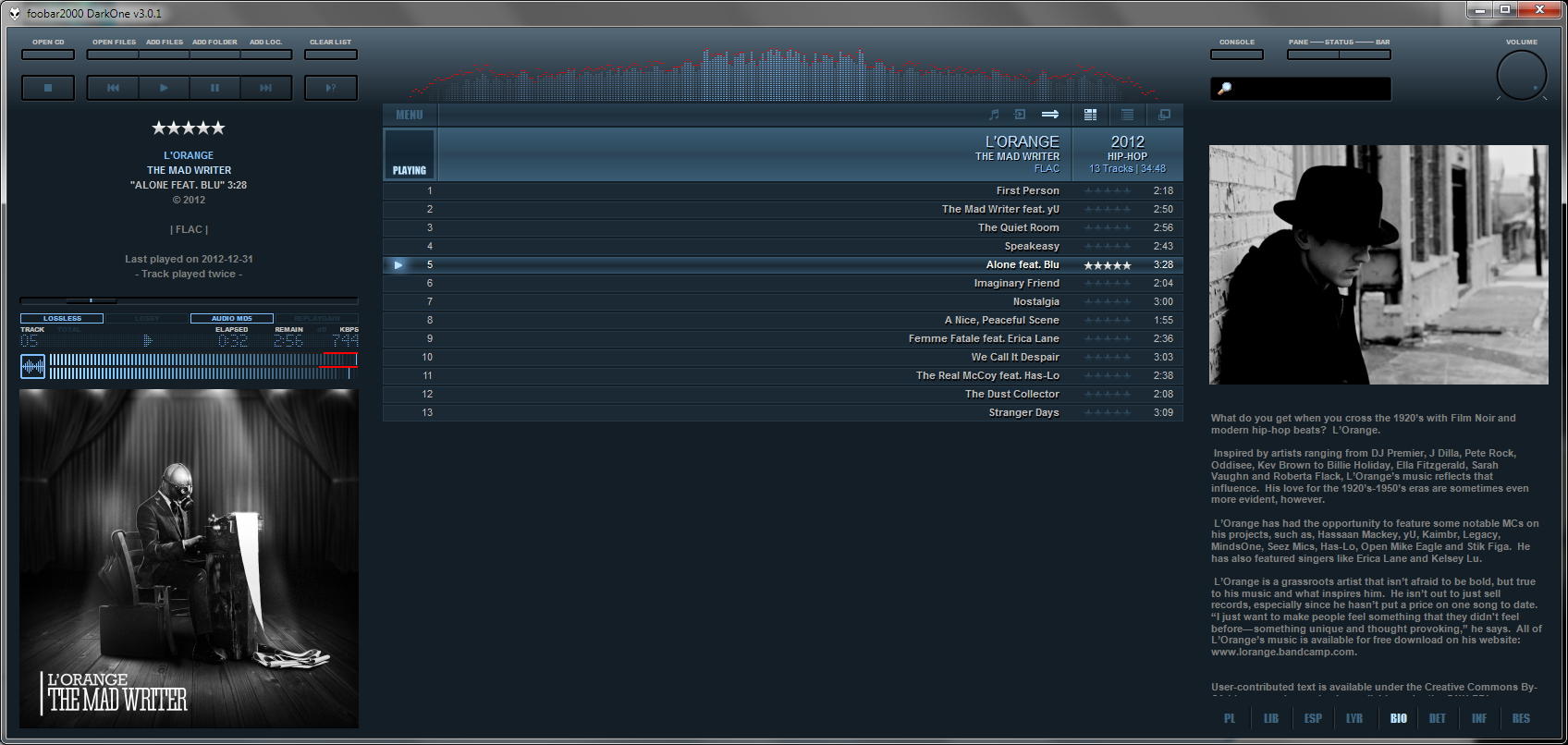This screenshot has height=745, width=1568.
Task: Rate First Person using its stars
Action: pos(1108,191)
